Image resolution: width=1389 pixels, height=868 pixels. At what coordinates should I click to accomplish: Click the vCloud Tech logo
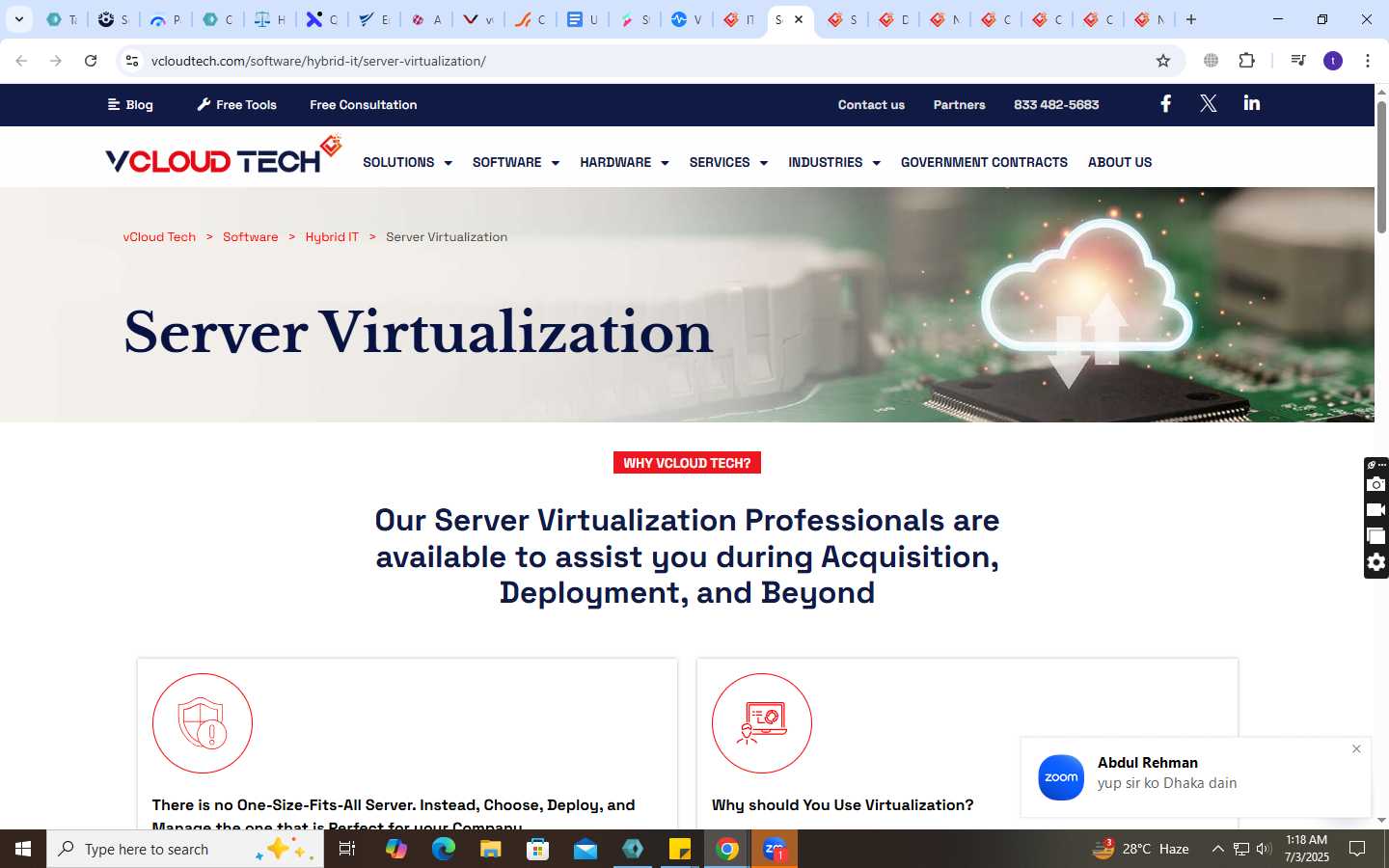pyautogui.click(x=223, y=155)
